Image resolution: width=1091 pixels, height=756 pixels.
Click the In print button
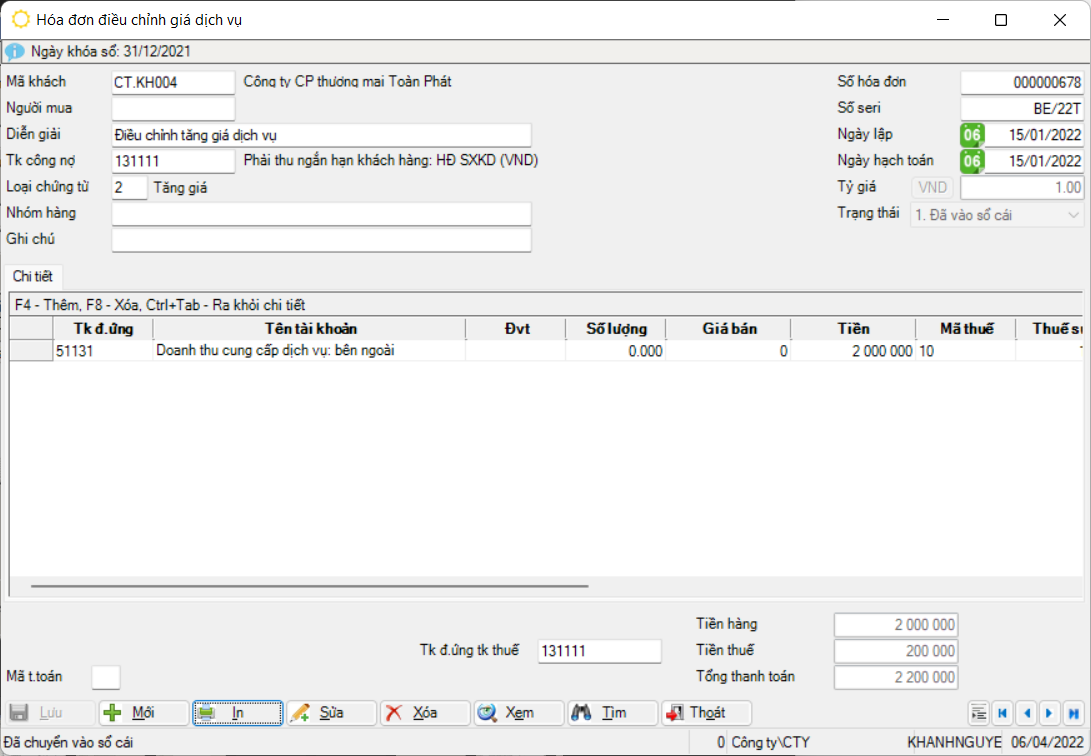pos(238,713)
